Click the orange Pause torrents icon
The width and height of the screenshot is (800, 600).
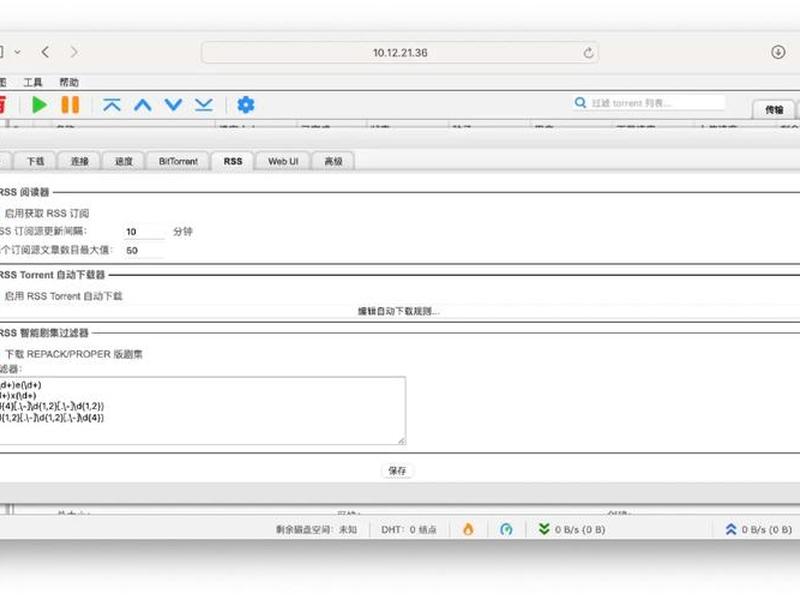[x=70, y=105]
